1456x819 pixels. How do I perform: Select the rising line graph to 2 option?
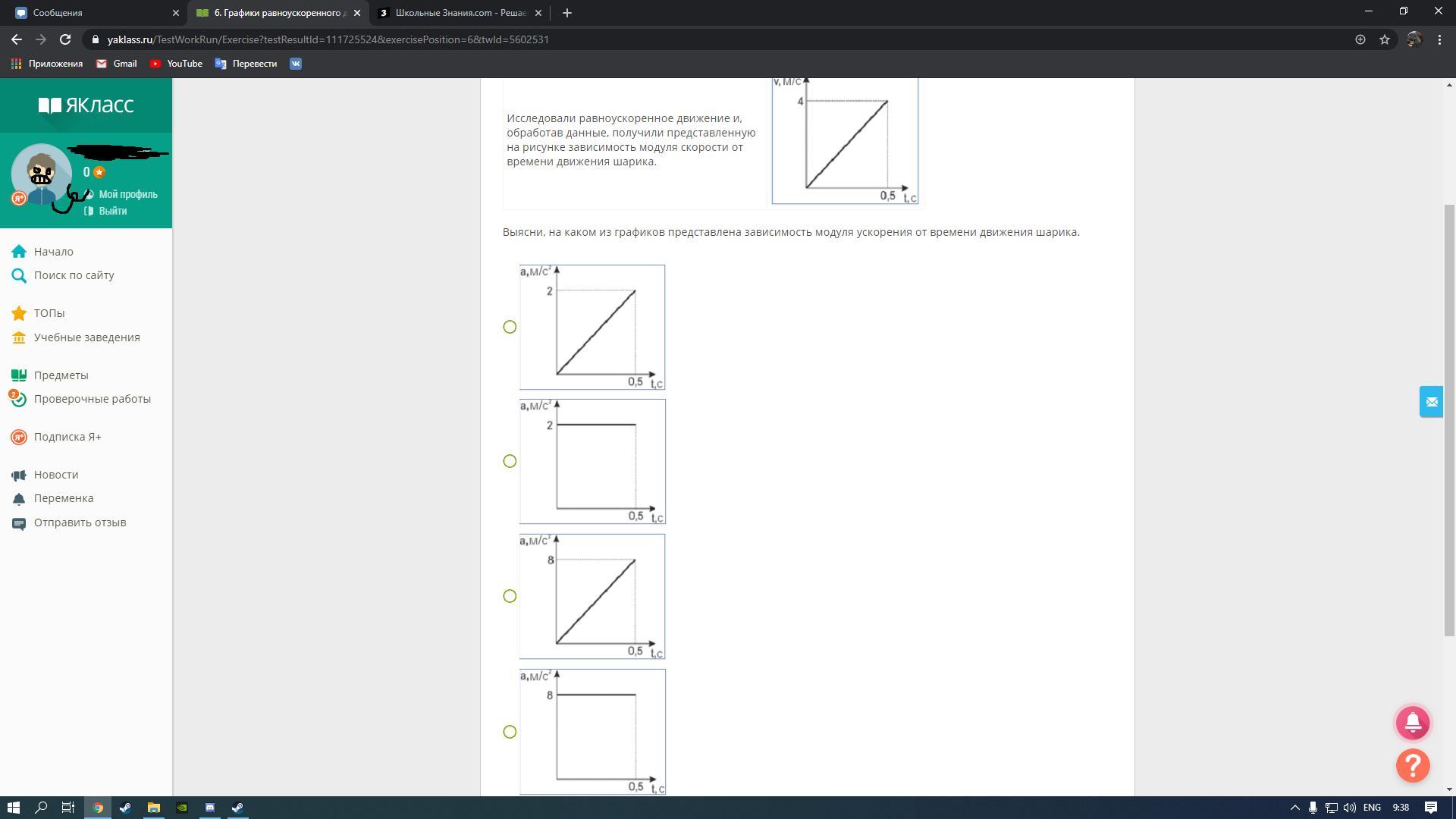pyautogui.click(x=510, y=327)
